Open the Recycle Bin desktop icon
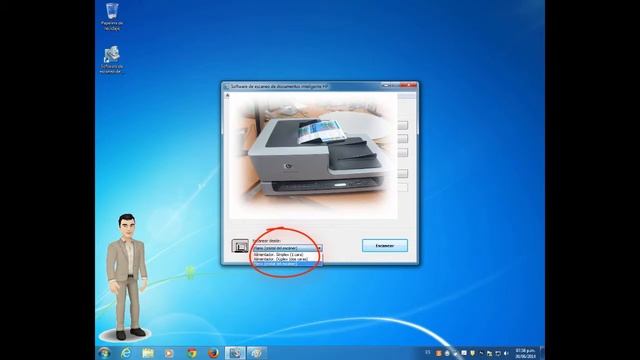Screen dimensions: 640x360 pos(112,16)
